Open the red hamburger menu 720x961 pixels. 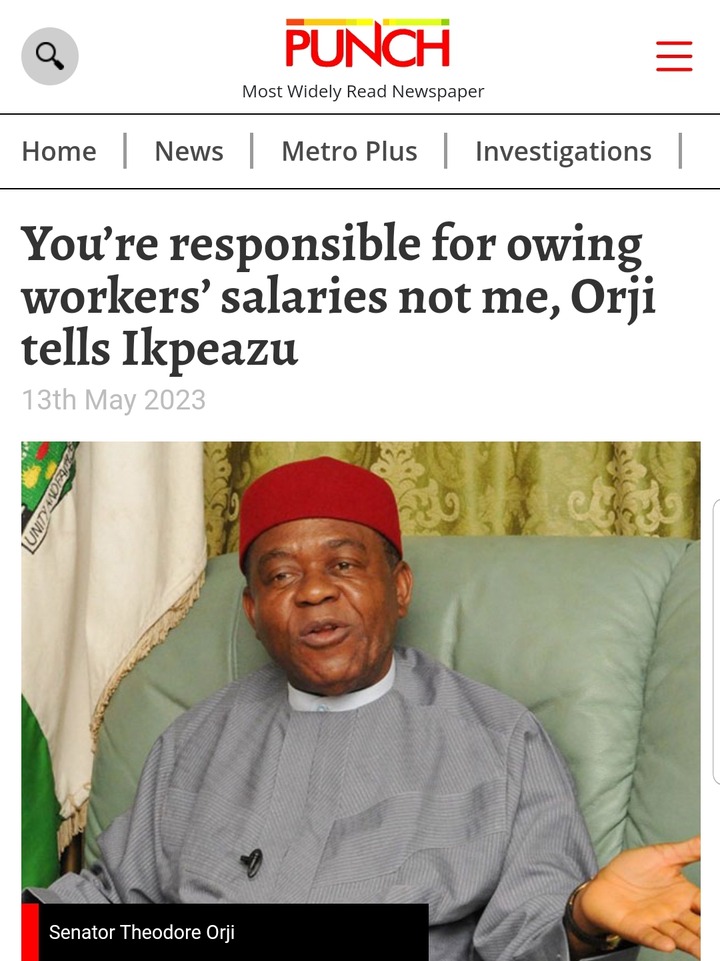[674, 56]
